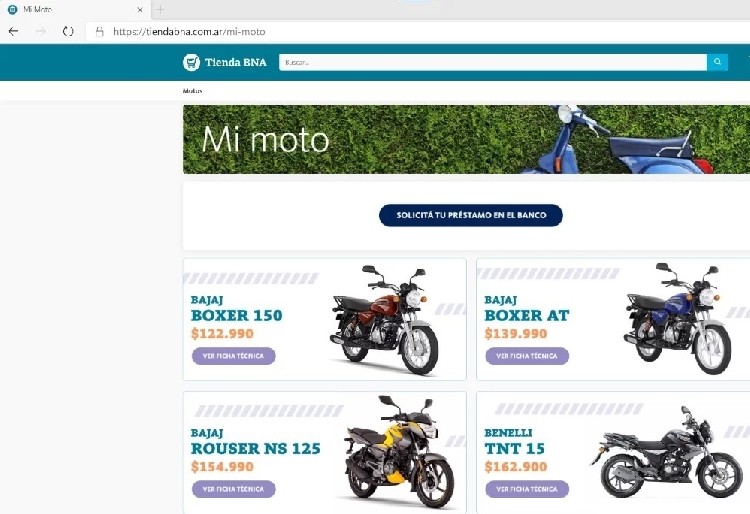Screen dimensions: 750x514
Task: View ficha técnica for Boxer 150
Action: pos(233,356)
